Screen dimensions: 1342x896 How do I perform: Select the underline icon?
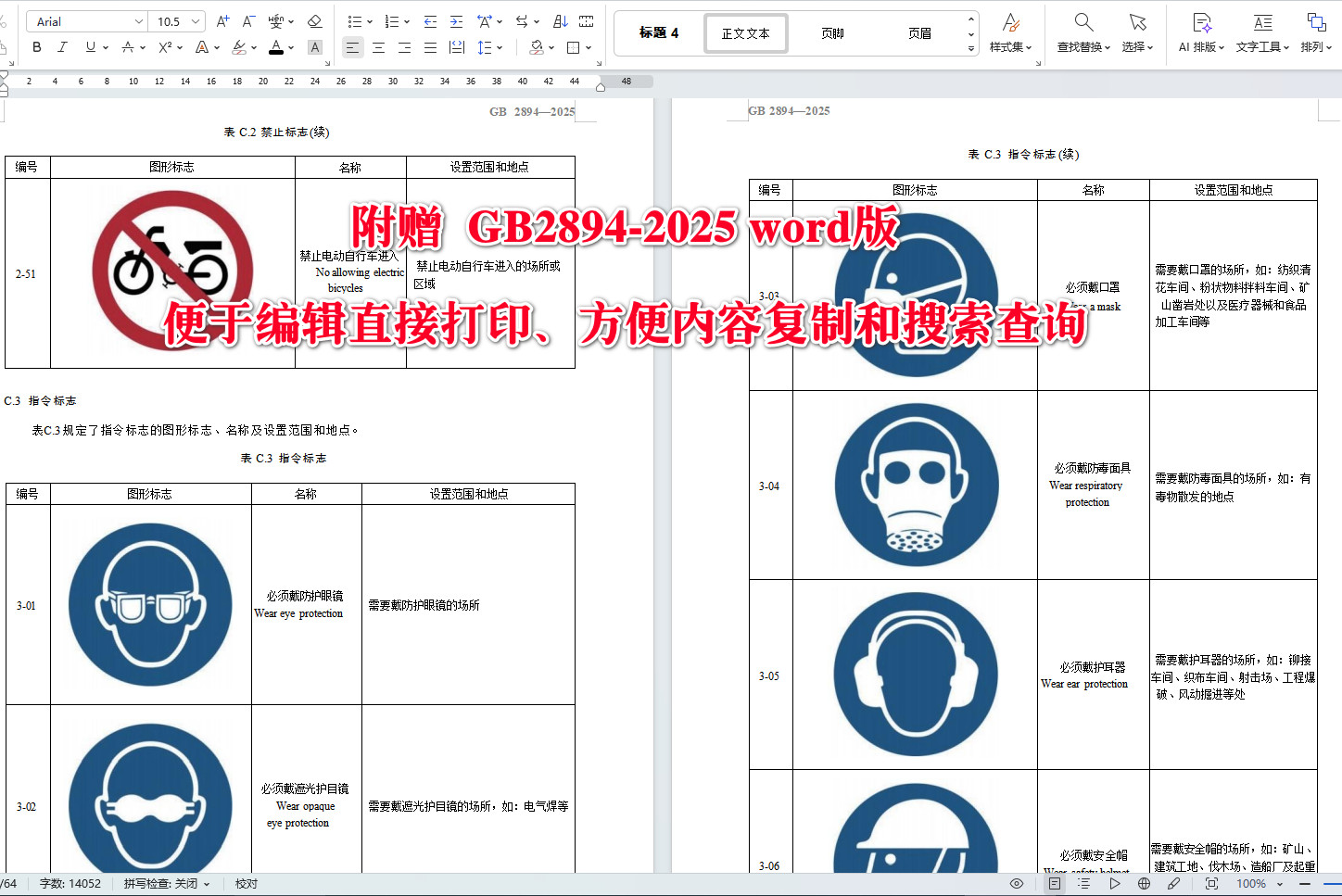(x=88, y=47)
